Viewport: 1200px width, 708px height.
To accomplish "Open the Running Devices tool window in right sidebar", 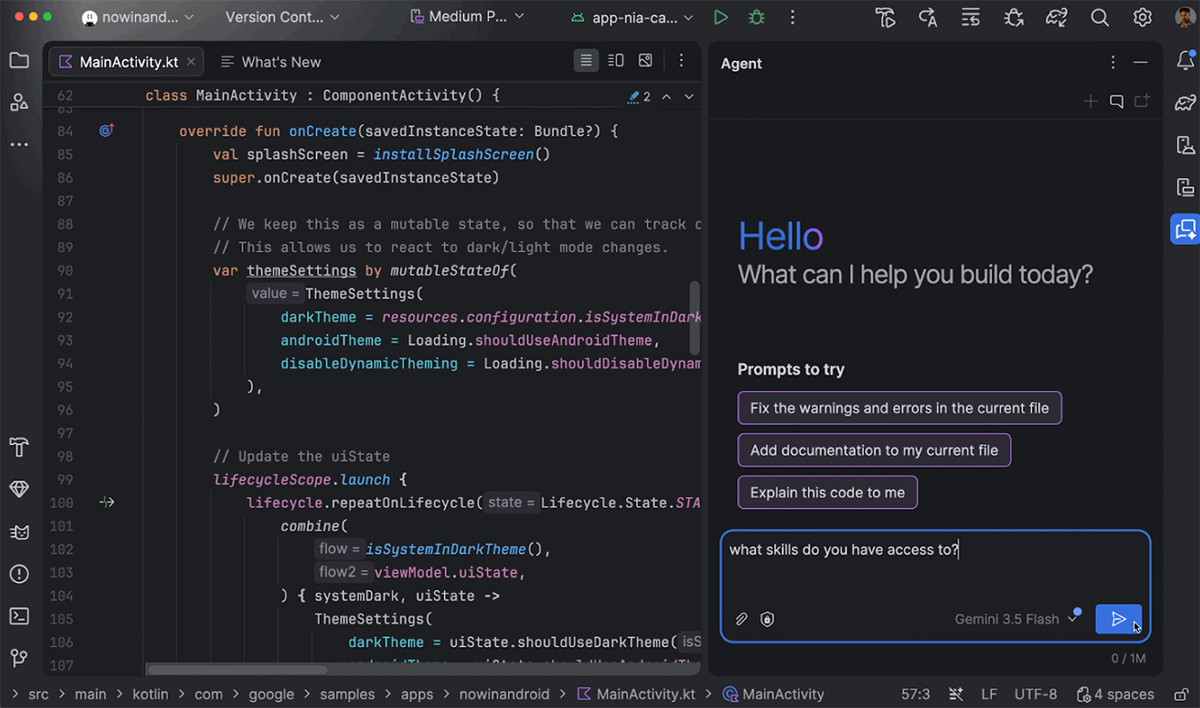I will pyautogui.click(x=1185, y=187).
